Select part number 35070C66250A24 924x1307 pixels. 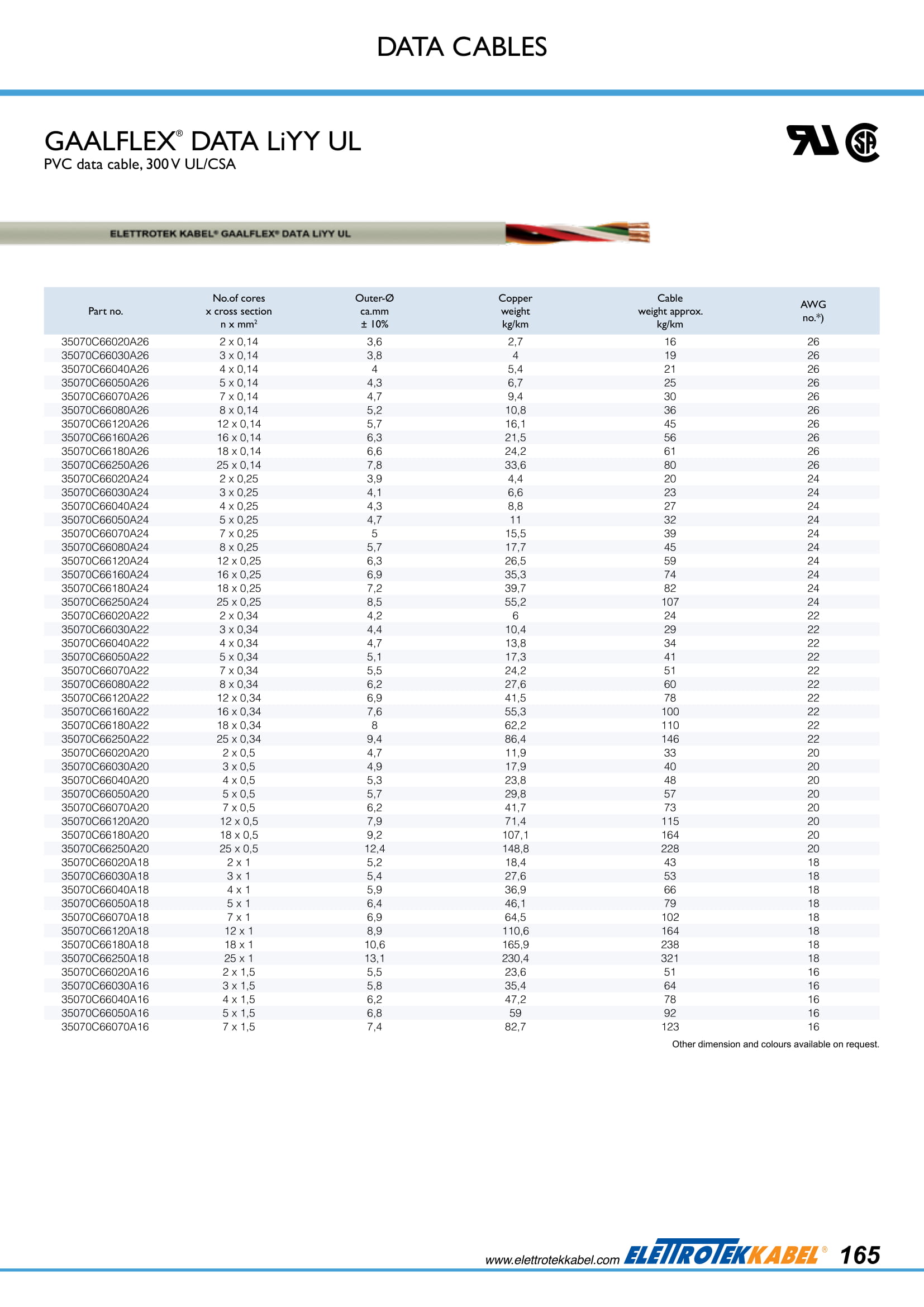(x=105, y=602)
